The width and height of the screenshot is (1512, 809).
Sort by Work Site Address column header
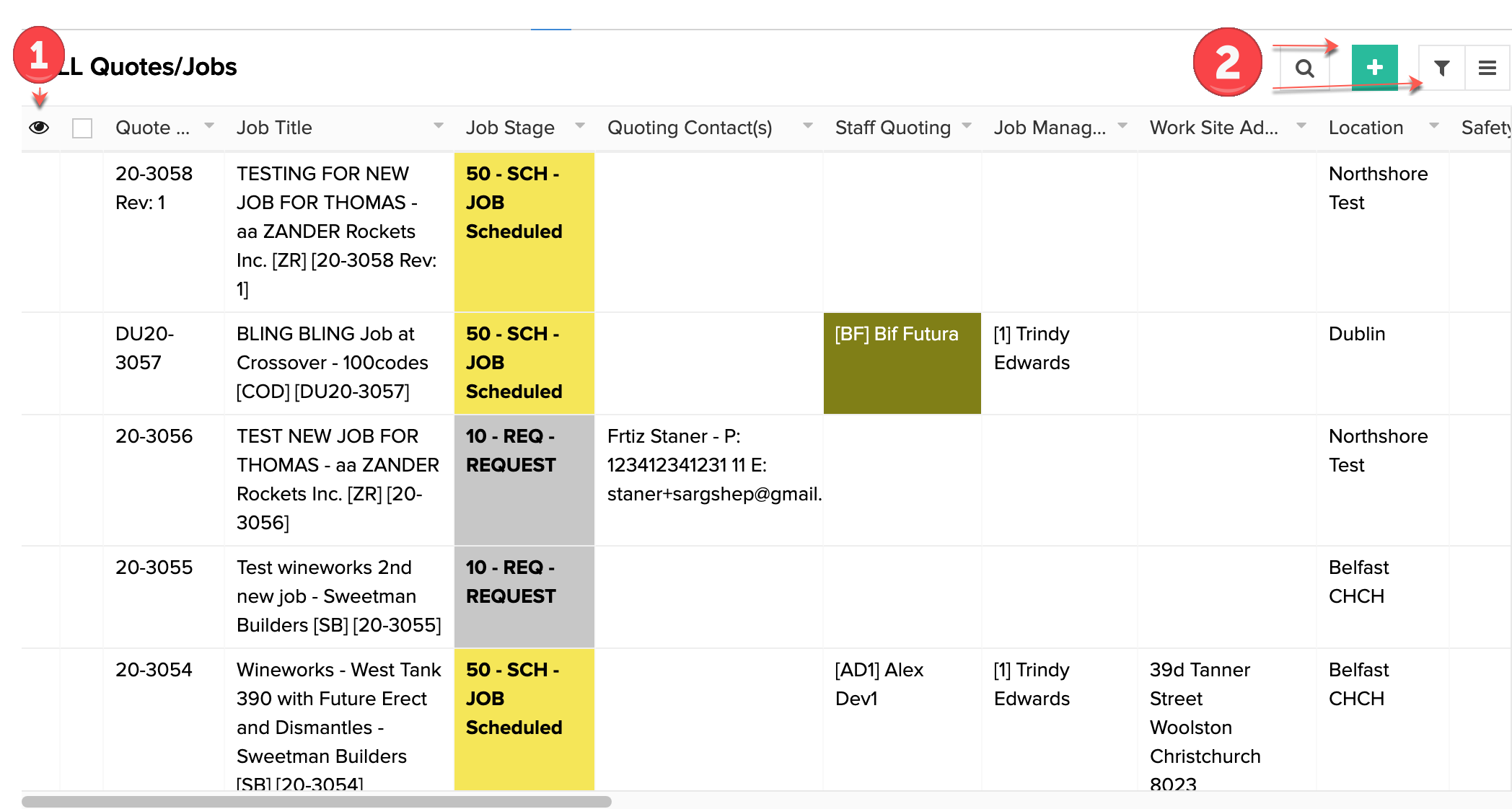coord(1213,128)
